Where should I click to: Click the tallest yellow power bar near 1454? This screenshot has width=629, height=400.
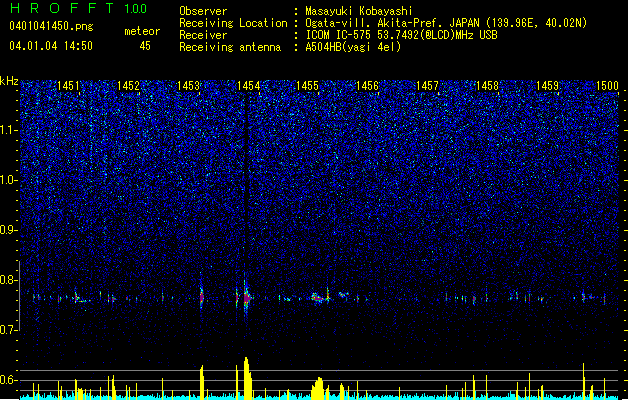tap(247, 378)
